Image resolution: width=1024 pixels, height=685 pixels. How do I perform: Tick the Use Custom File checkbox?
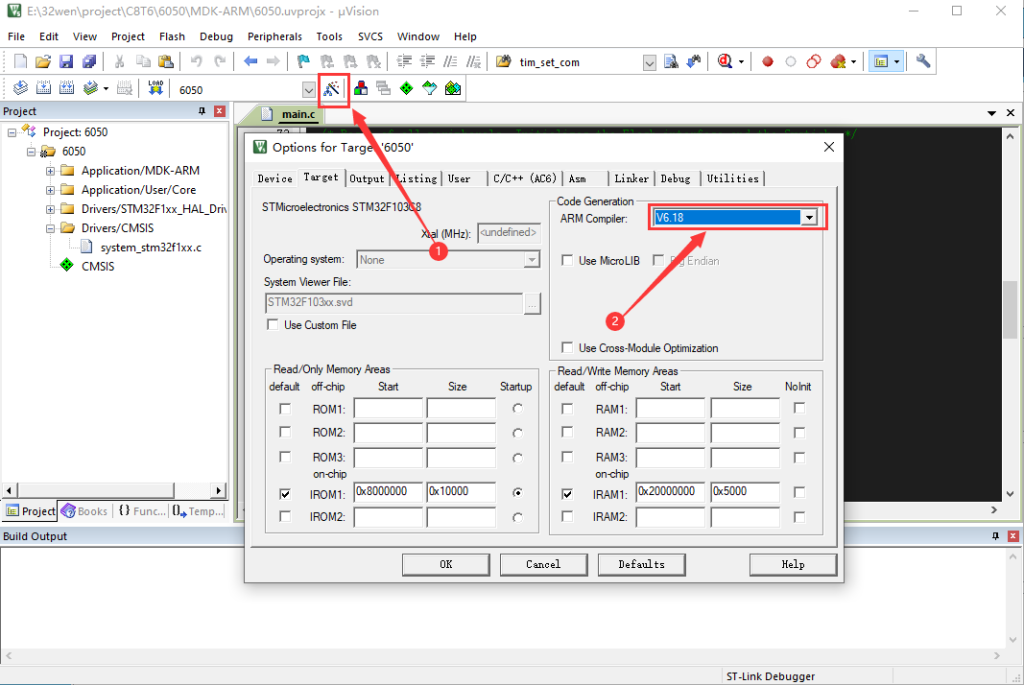click(x=272, y=325)
